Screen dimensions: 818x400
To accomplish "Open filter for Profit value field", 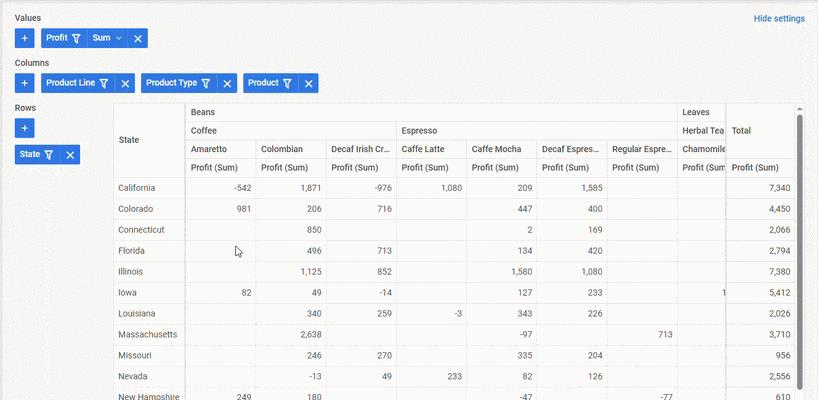I will [x=76, y=38].
